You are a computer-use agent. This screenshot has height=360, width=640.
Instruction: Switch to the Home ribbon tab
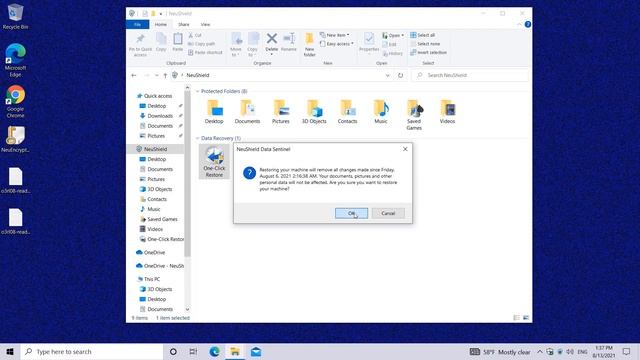point(161,24)
